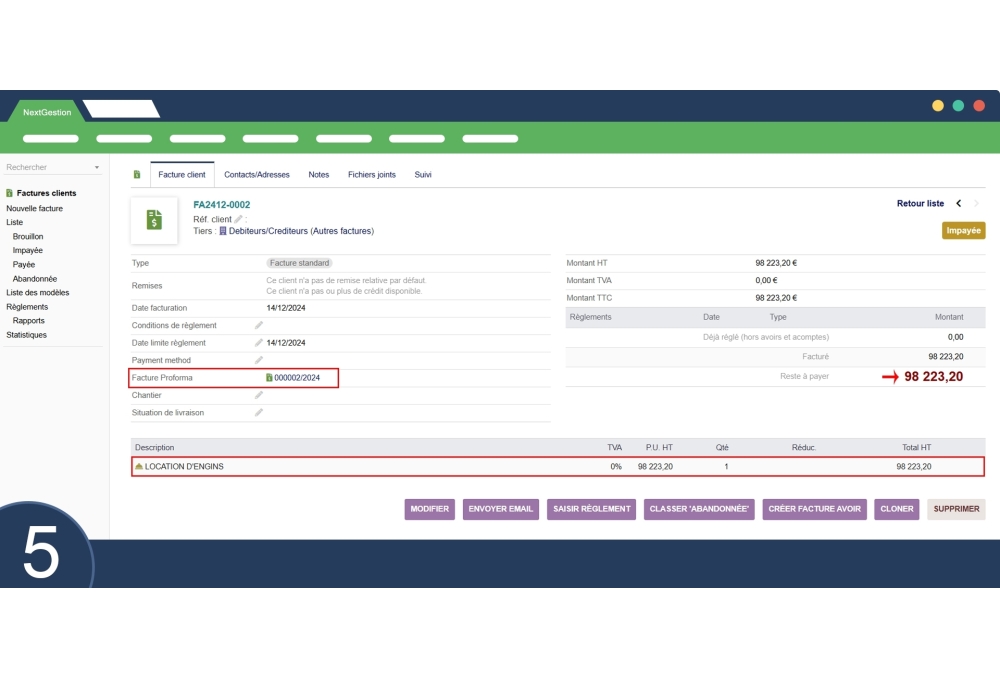
Task: Open the FA2412-0002 invoice thumbnail icon
Action: pyautogui.click(x=153, y=219)
